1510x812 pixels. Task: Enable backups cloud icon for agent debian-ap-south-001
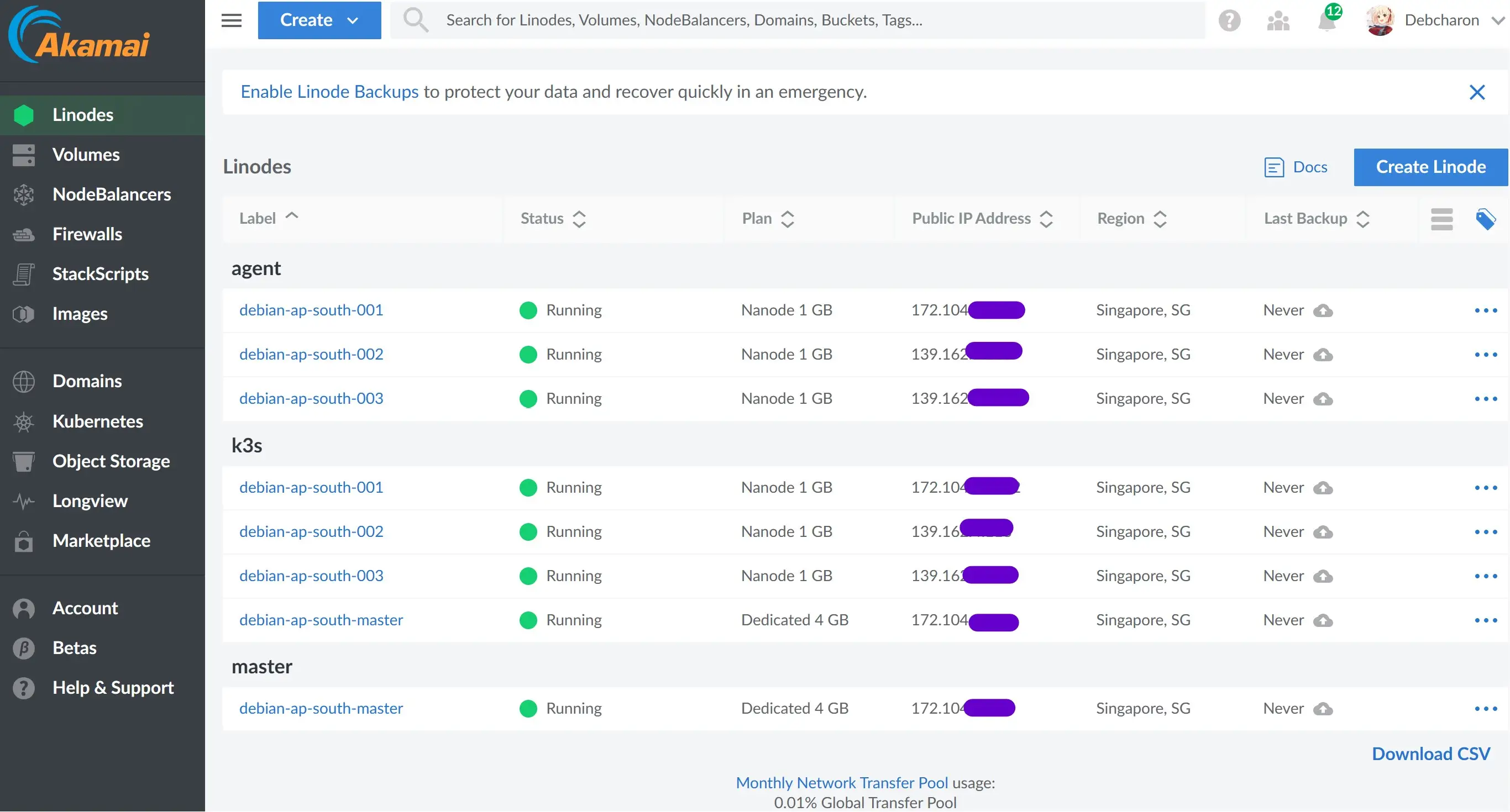[x=1323, y=310]
